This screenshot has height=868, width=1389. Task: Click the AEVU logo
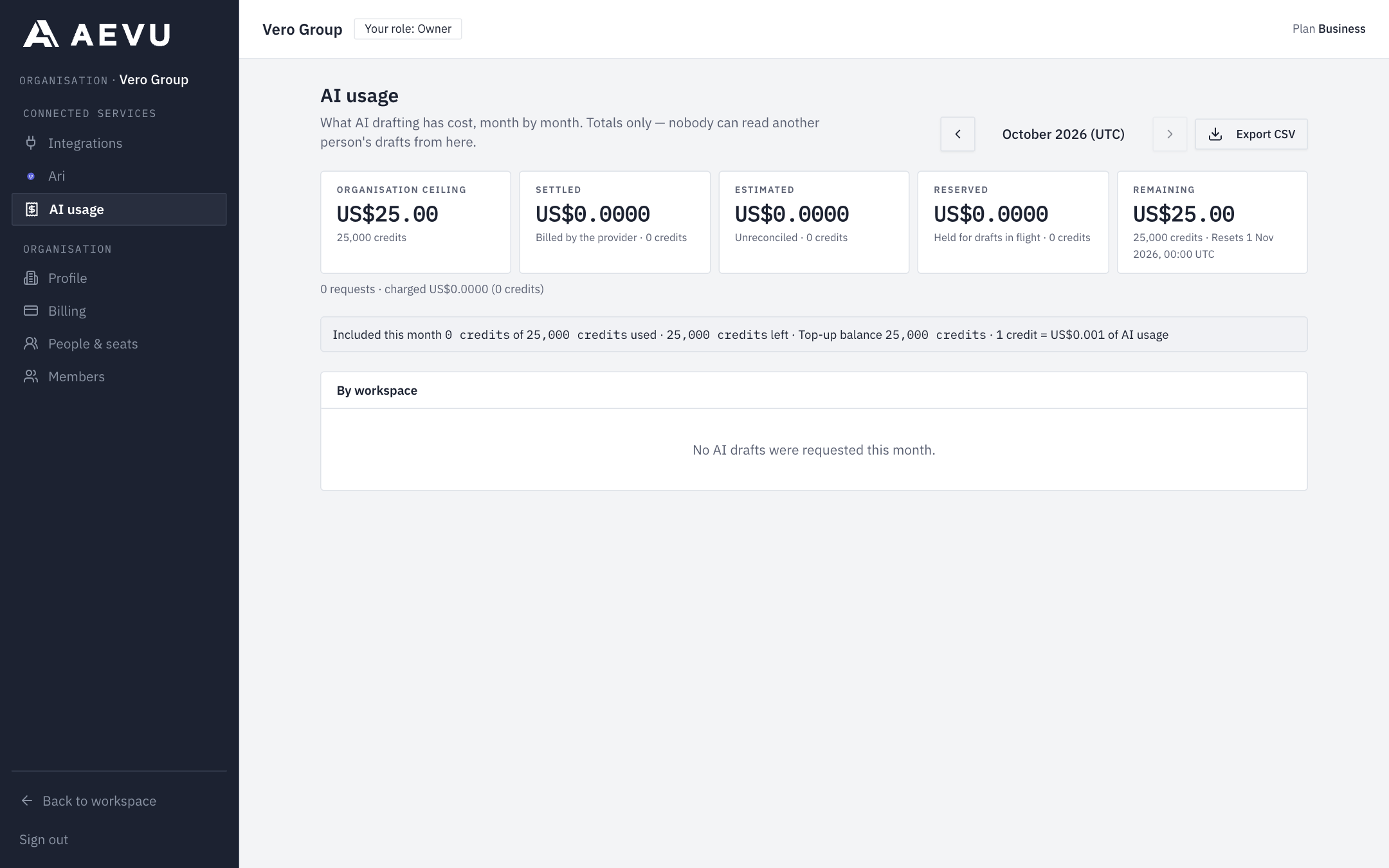pyautogui.click(x=96, y=33)
